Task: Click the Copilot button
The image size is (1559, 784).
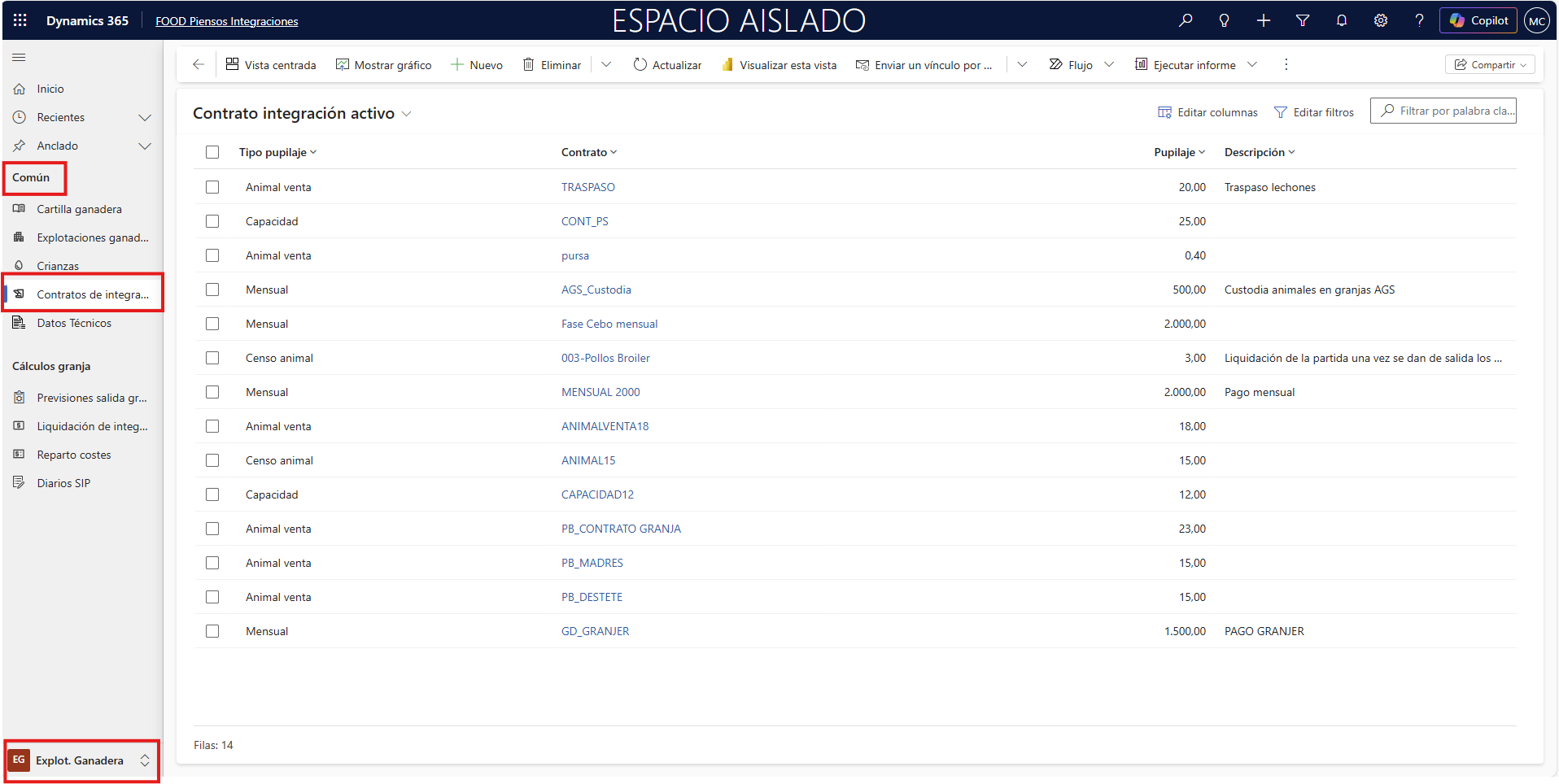Action: [x=1478, y=20]
